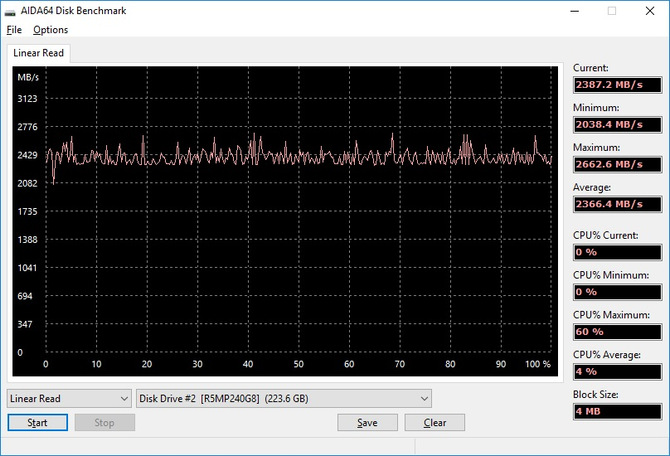670x456 pixels.
Task: Select the Linear Read tab
Action: pos(38,53)
